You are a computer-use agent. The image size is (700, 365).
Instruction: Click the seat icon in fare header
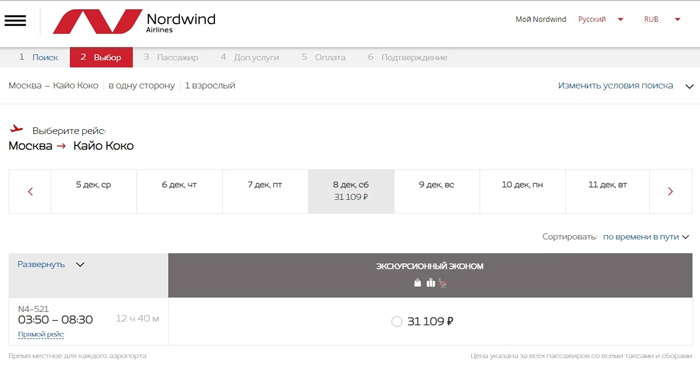[443, 282]
